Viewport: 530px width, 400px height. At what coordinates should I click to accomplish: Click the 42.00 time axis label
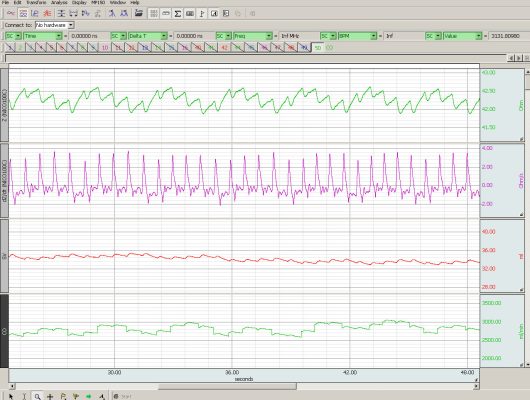[x=350, y=372]
